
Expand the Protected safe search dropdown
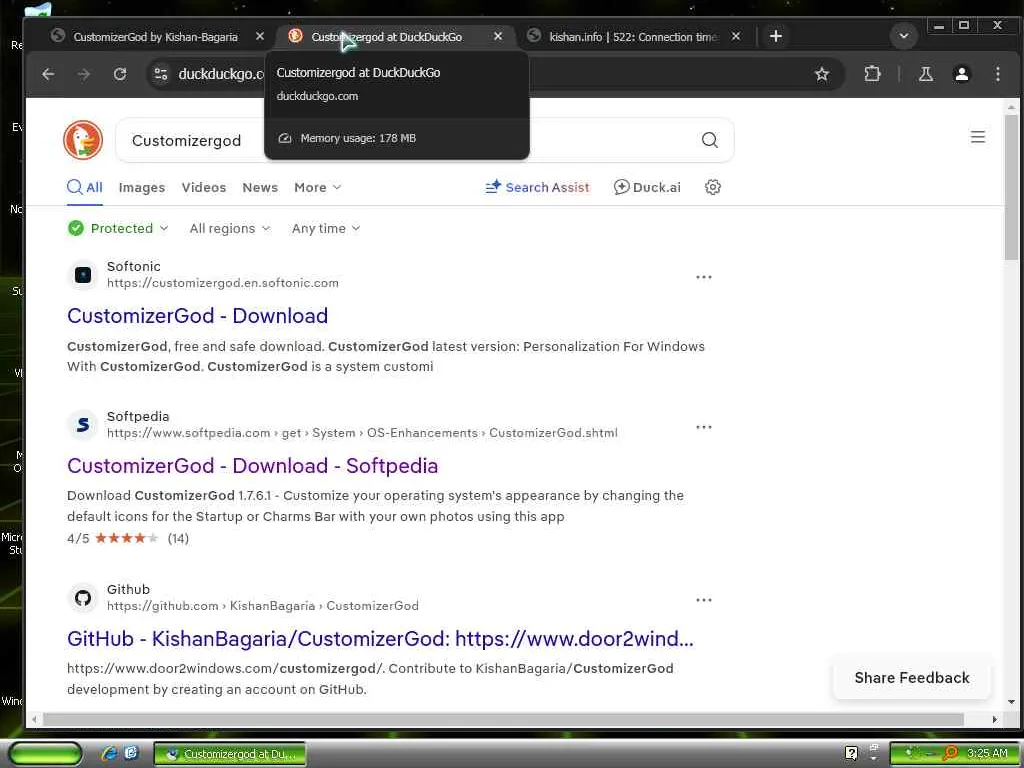(x=118, y=228)
